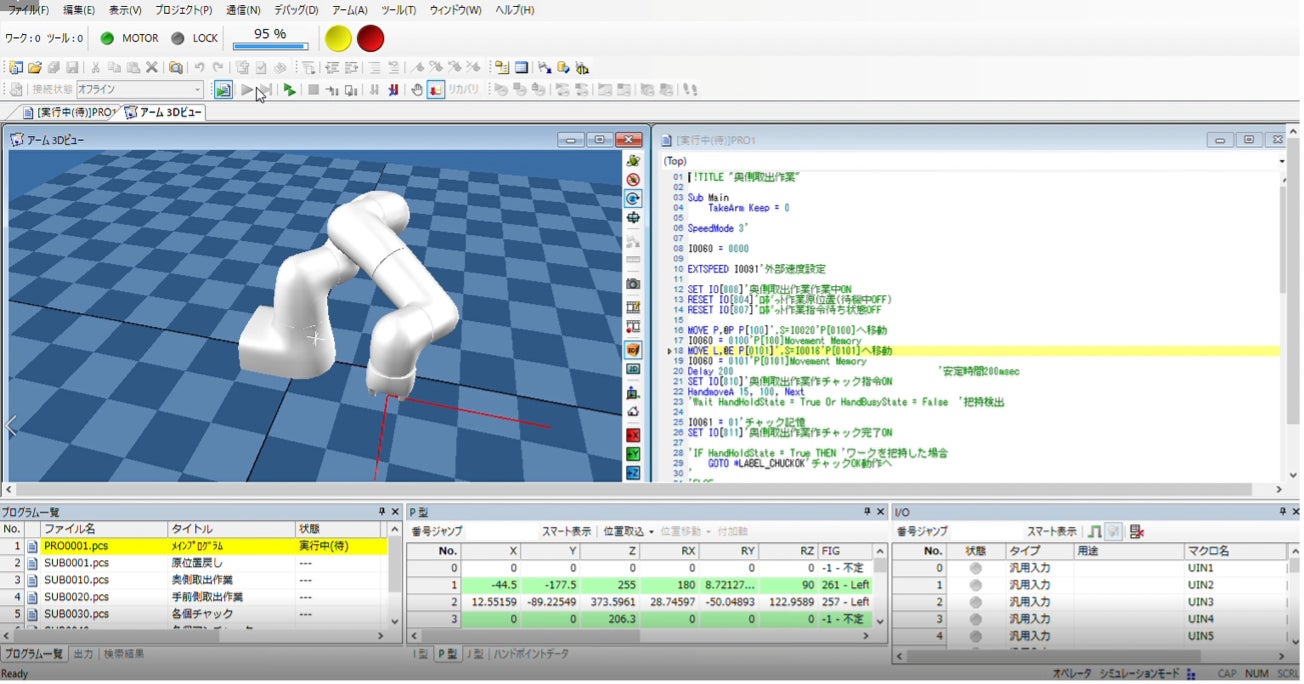
Task: Click the +Z axis view icon
Action: (633, 473)
